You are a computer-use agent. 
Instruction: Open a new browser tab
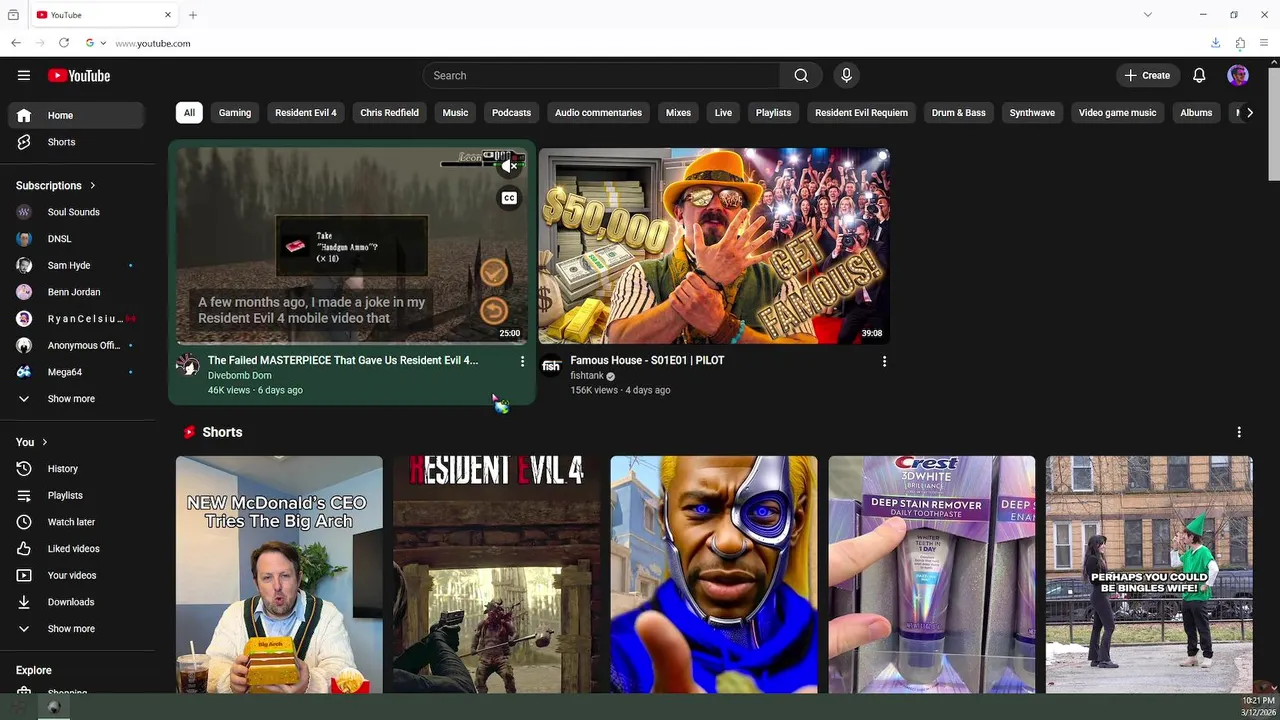(193, 15)
